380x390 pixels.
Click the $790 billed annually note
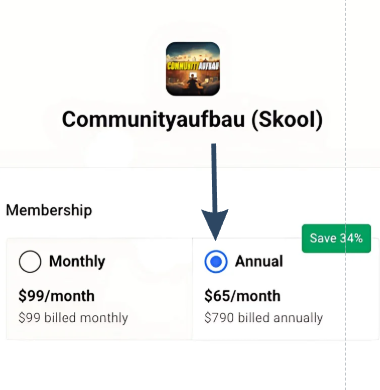[264, 318]
